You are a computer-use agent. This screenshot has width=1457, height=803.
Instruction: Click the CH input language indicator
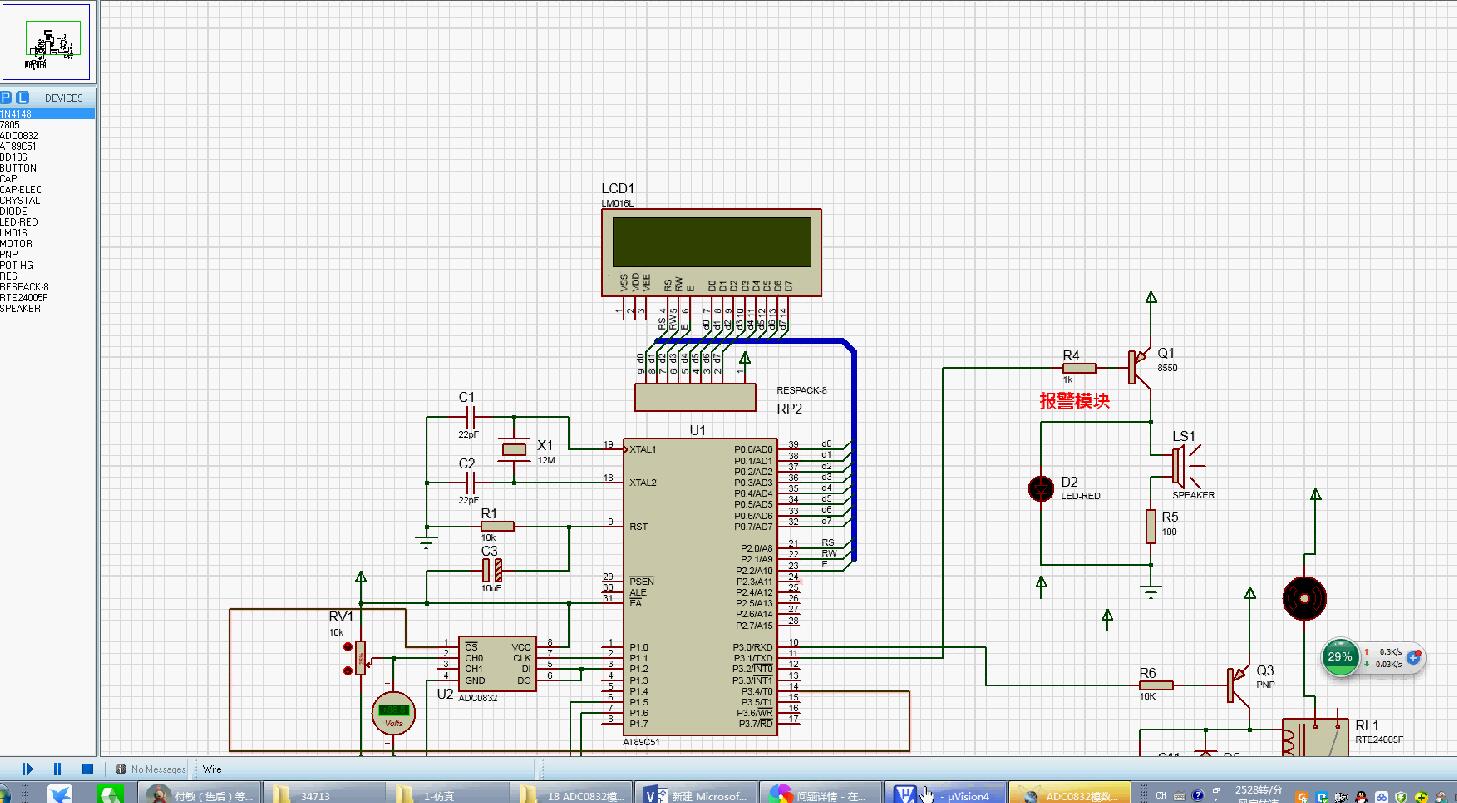[1162, 796]
